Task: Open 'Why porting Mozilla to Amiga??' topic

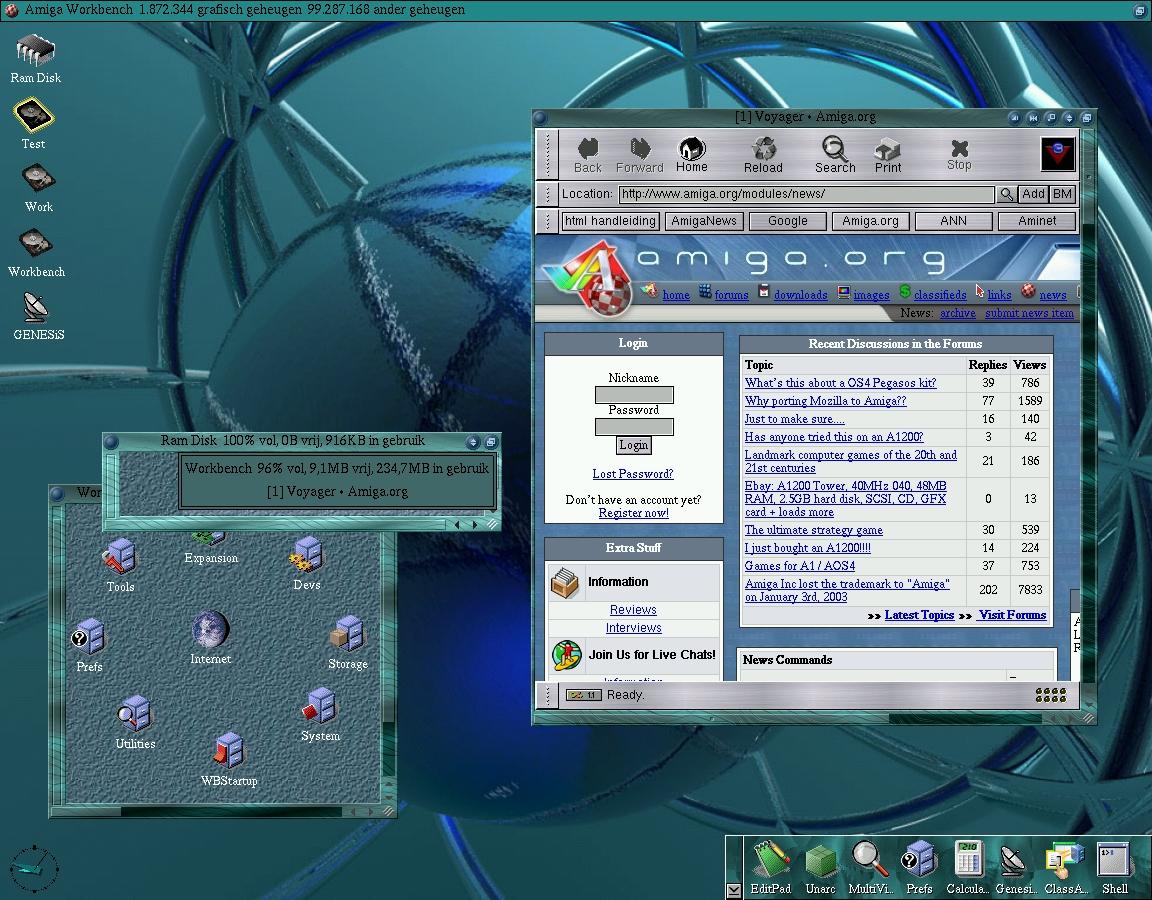Action: (825, 401)
